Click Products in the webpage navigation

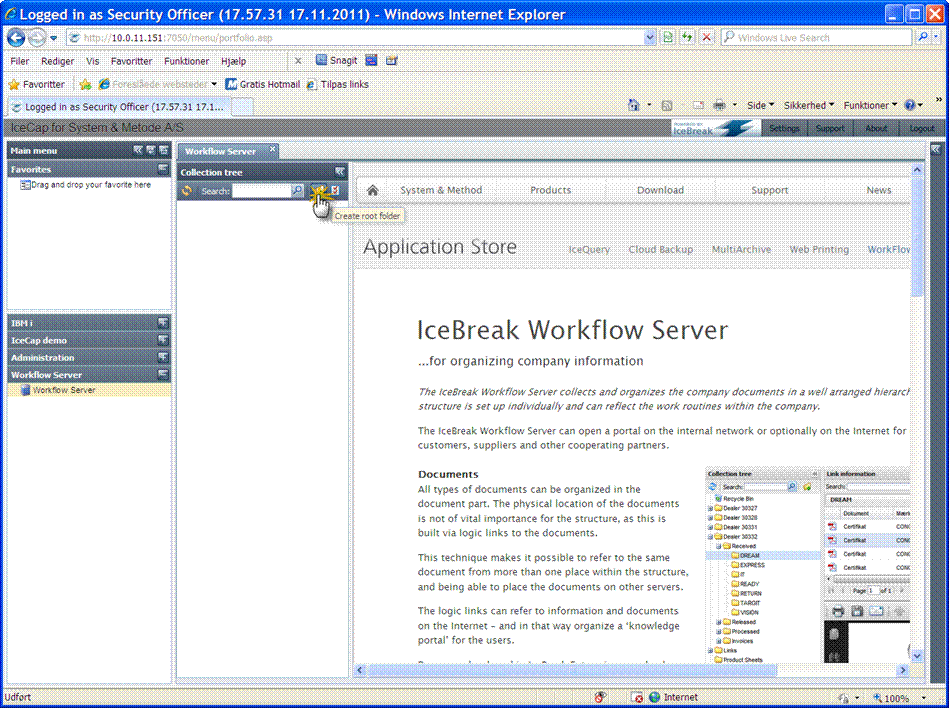point(550,190)
